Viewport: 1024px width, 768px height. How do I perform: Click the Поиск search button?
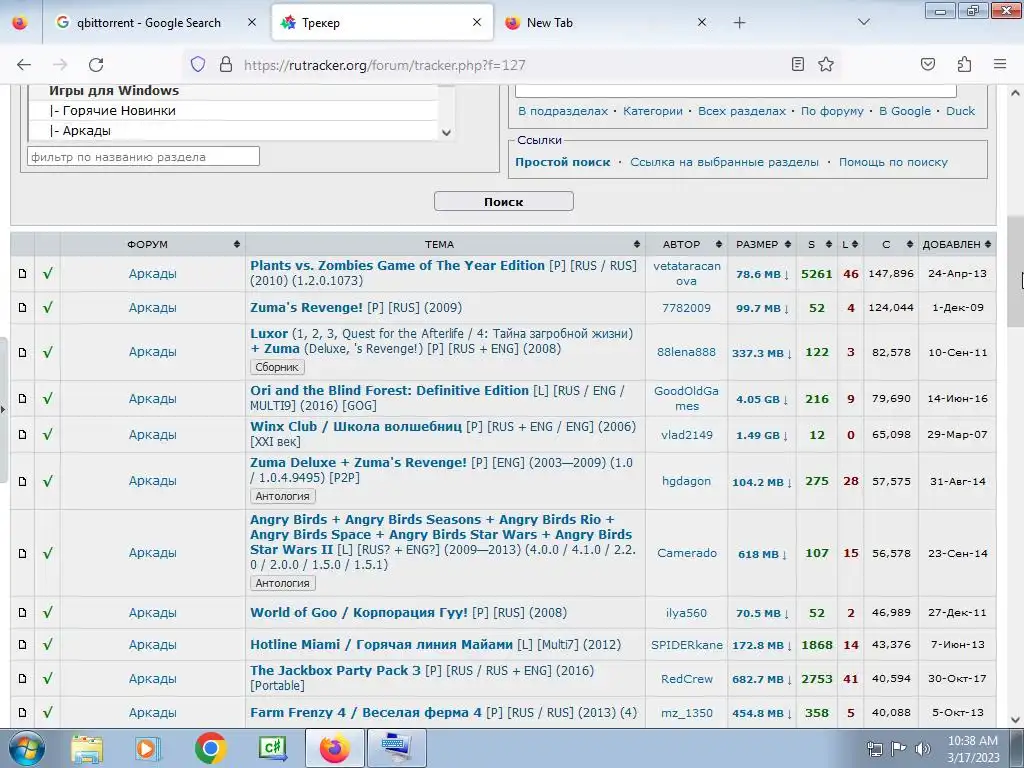(x=504, y=202)
